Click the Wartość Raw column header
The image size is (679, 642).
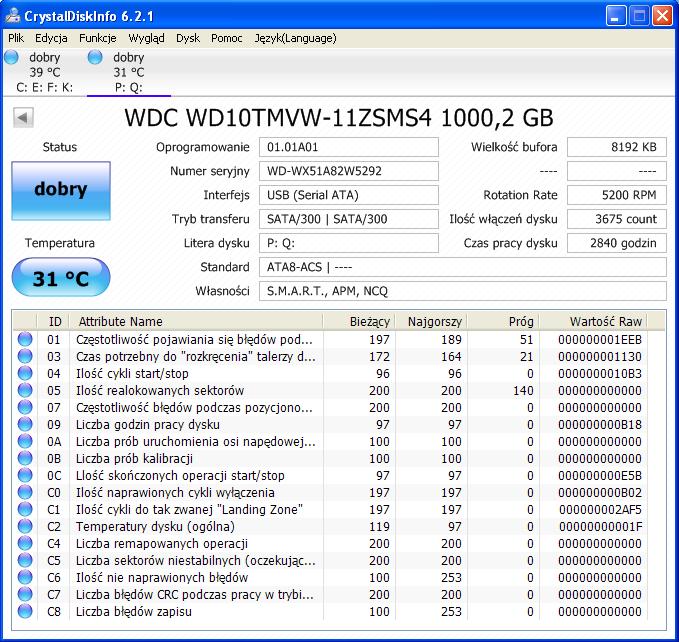593,321
